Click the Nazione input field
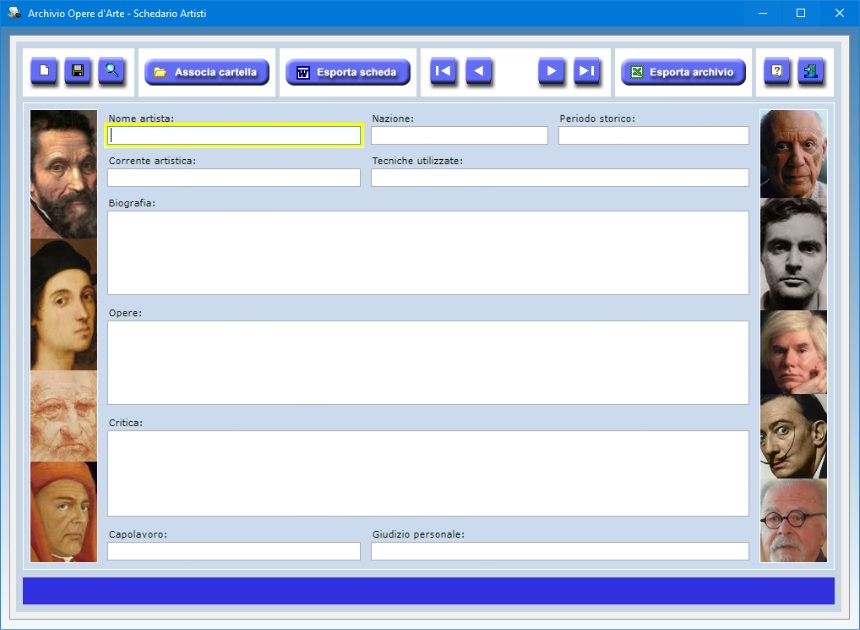 click(x=460, y=135)
